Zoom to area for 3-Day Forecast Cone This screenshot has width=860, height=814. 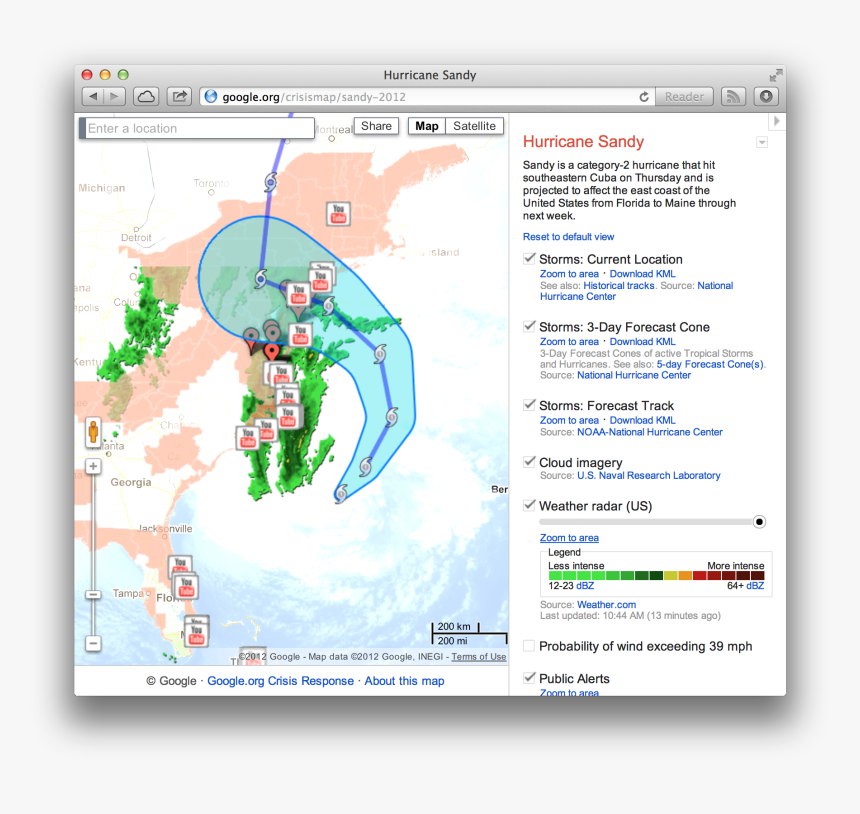[x=569, y=341]
